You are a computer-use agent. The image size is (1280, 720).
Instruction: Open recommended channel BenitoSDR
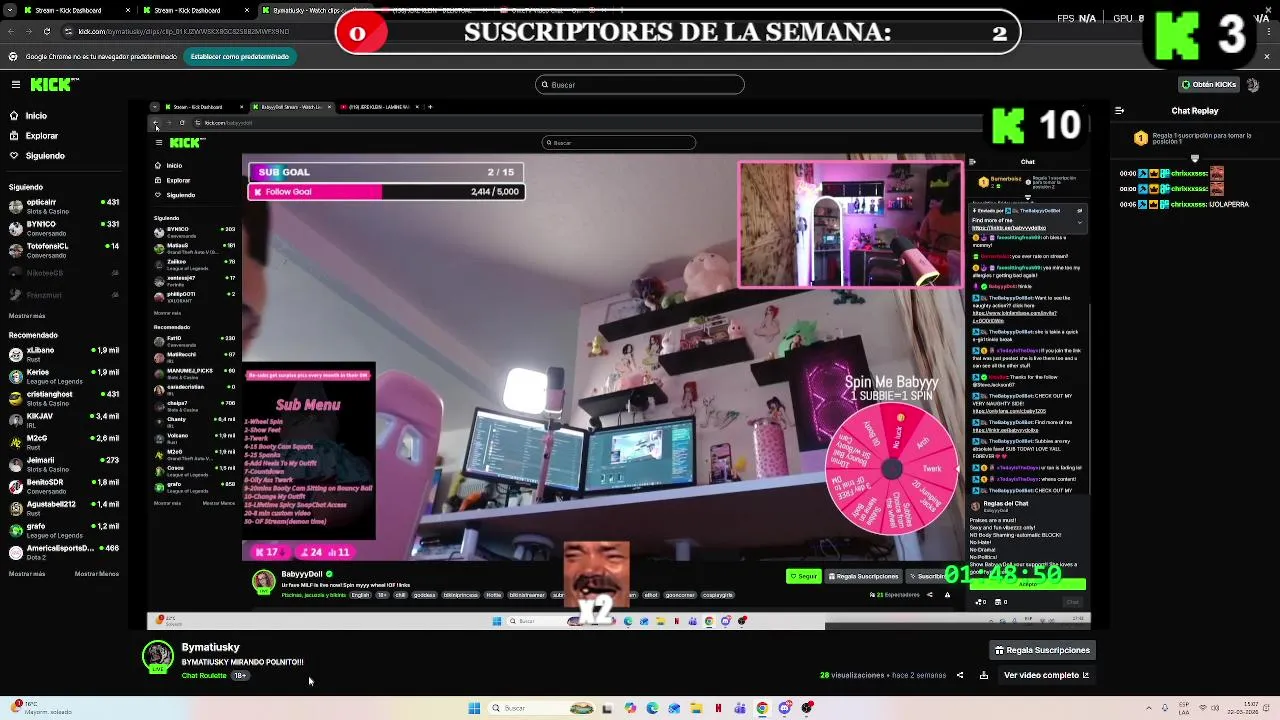64,486
